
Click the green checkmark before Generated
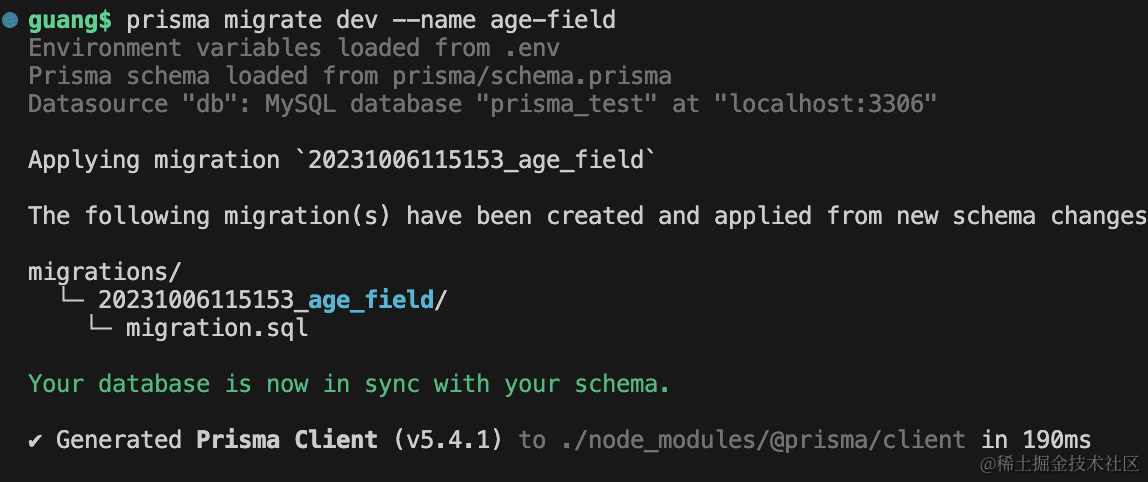click(35, 440)
